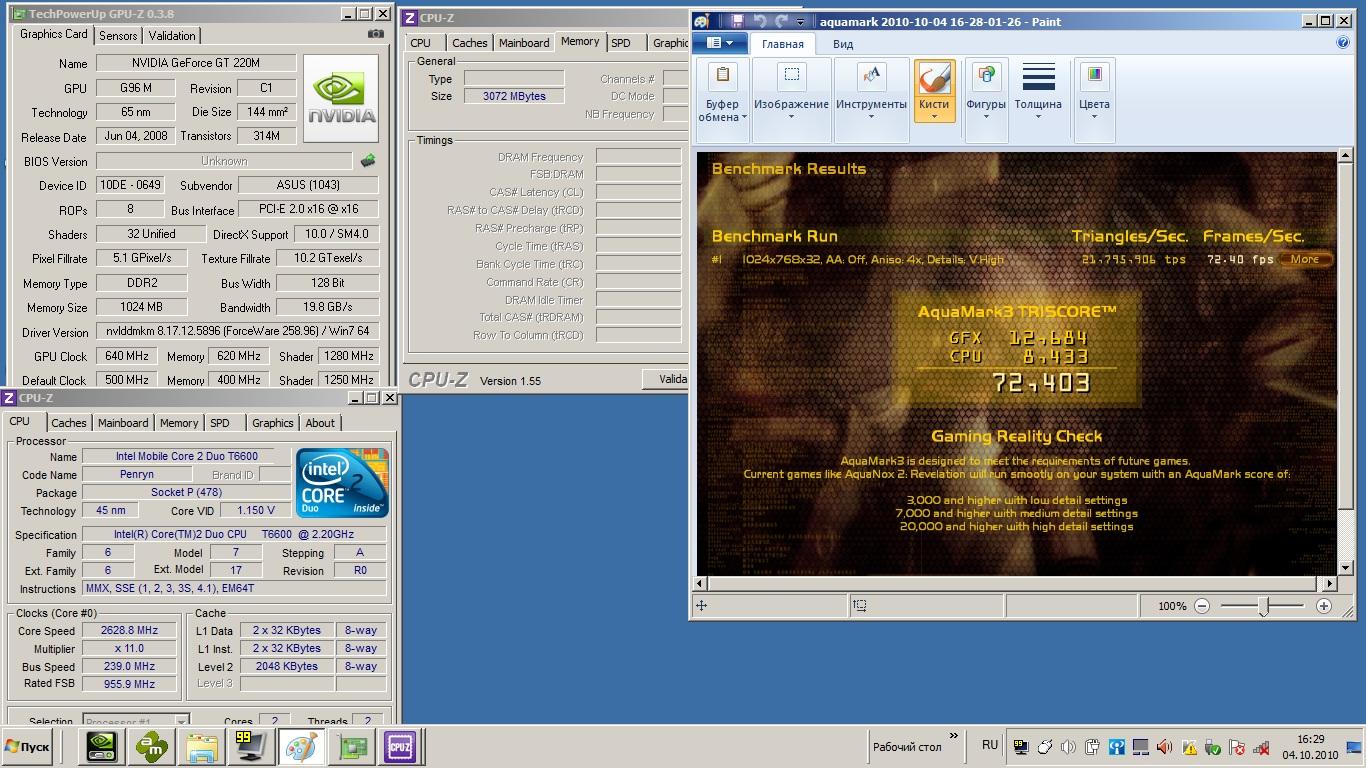
Task: Open the file explorer folder taskbar icon
Action: tap(202, 746)
